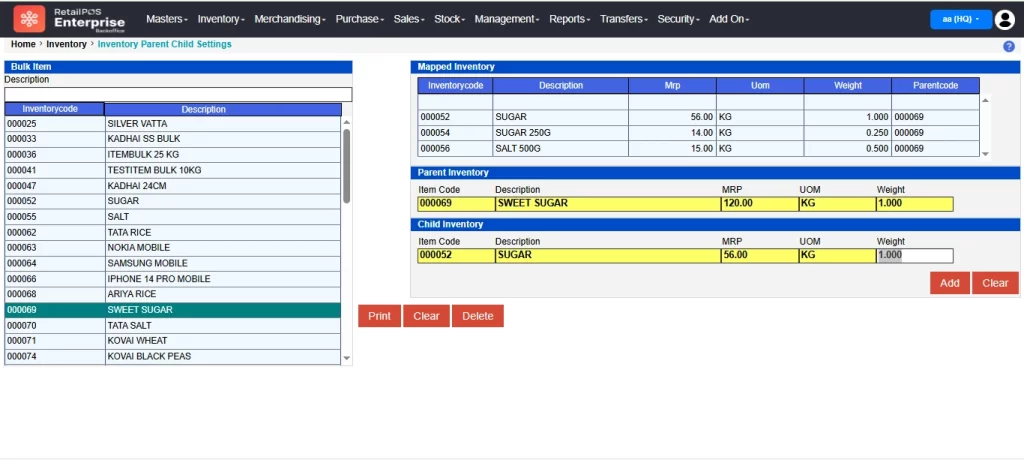Select bulk item 000055 SALT
This screenshot has width=1024, height=460.
172,216
